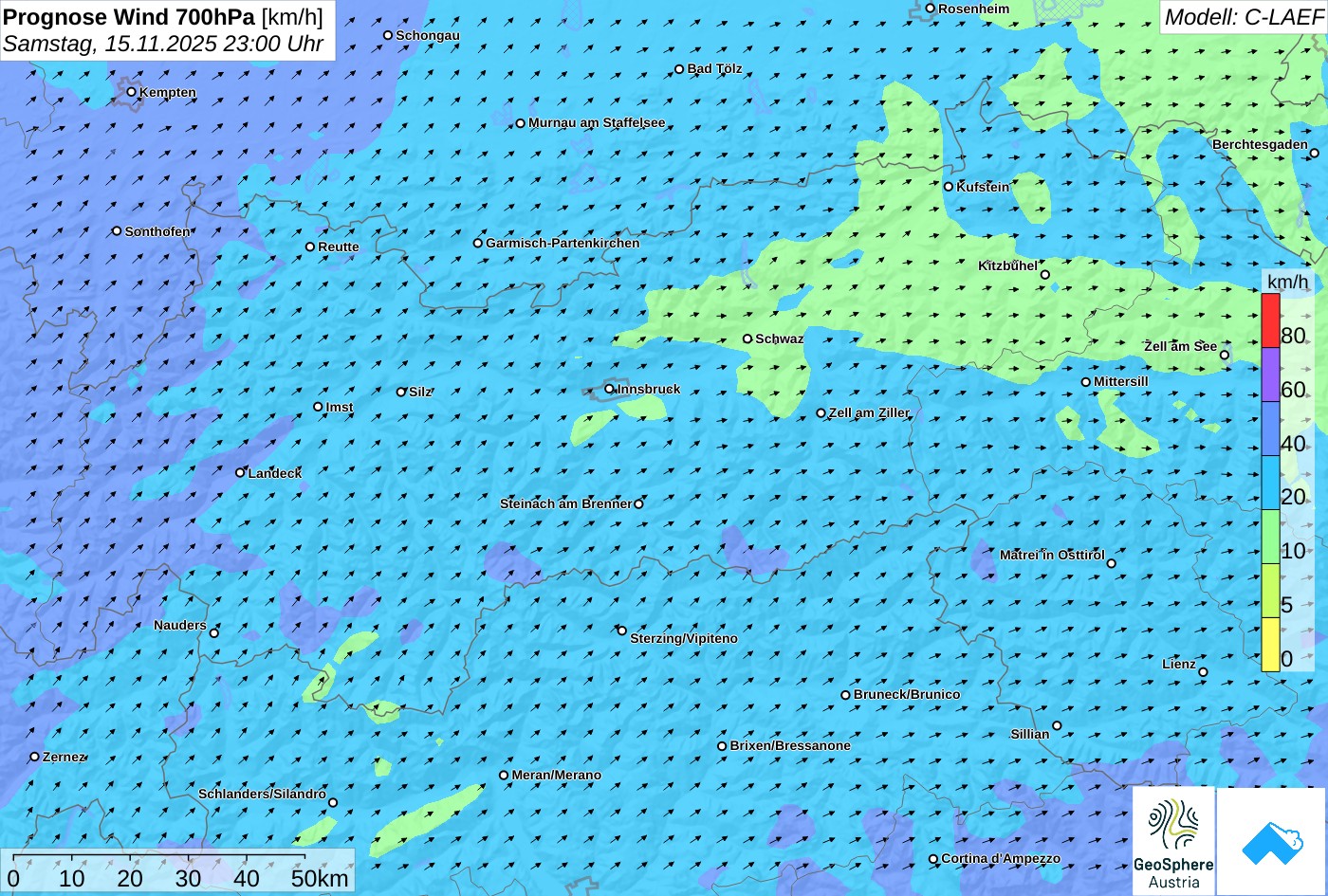Select the Innsbruck city marker
The image size is (1328, 896).
(x=610, y=389)
